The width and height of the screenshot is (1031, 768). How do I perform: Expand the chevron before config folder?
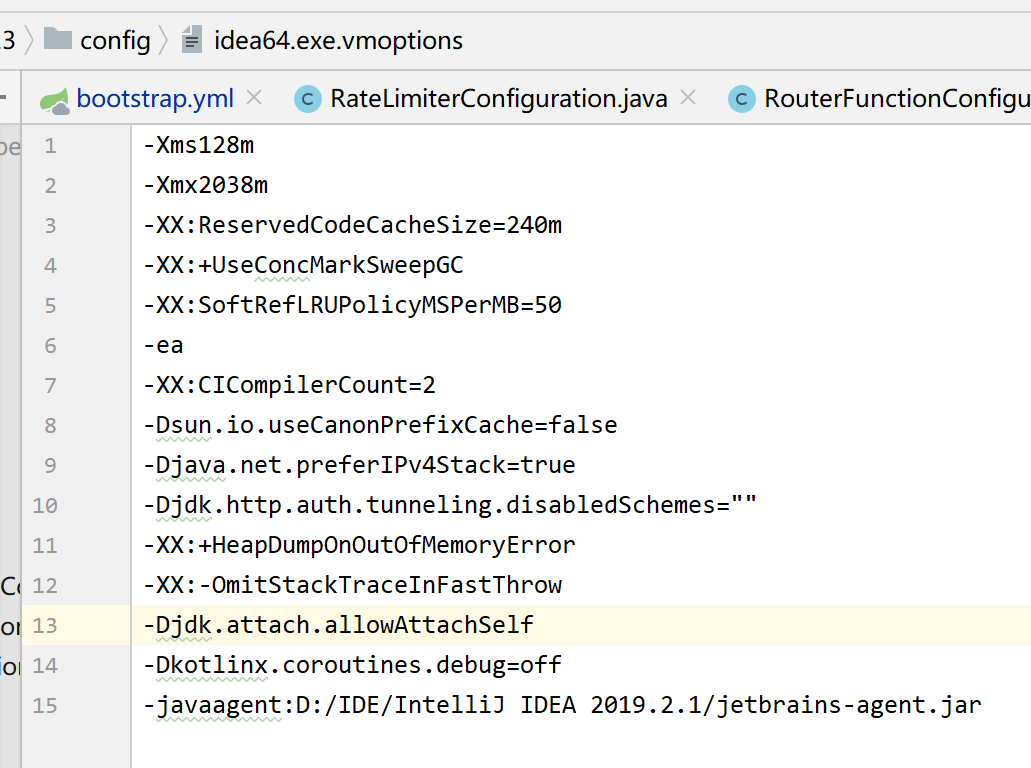[30, 40]
